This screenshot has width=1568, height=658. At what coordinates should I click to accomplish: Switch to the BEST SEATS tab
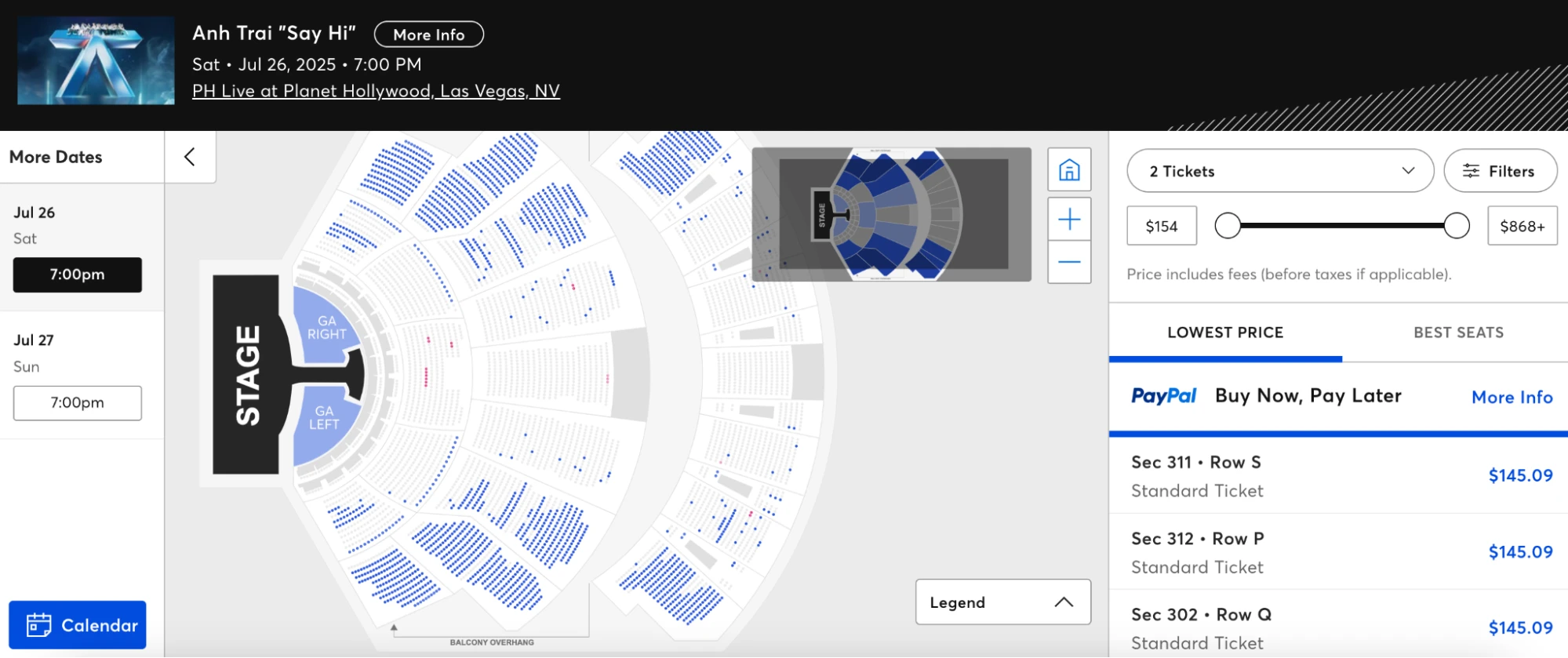1458,333
